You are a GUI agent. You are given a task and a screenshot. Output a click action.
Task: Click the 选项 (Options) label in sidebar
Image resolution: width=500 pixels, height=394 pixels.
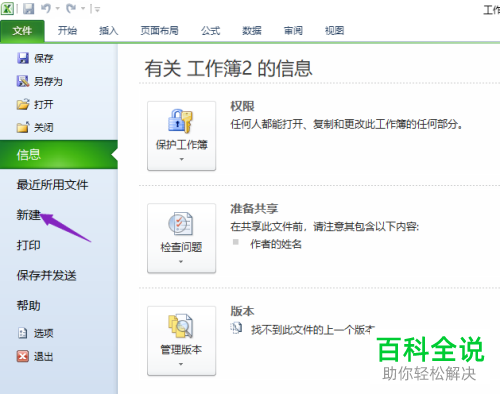click(43, 333)
